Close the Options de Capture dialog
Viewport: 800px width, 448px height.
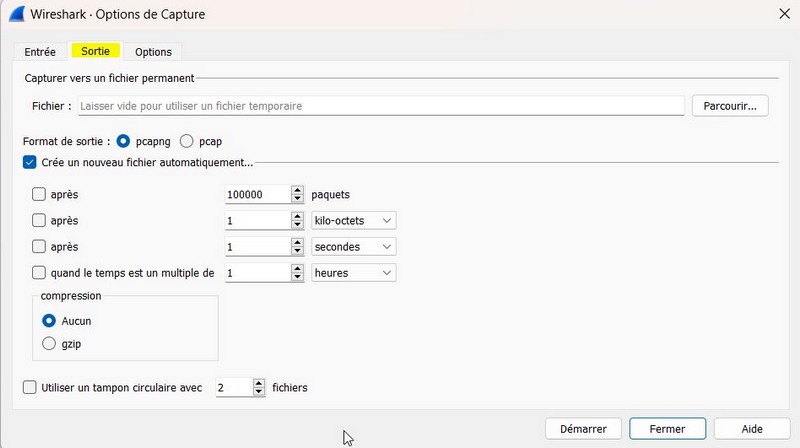coord(781,13)
